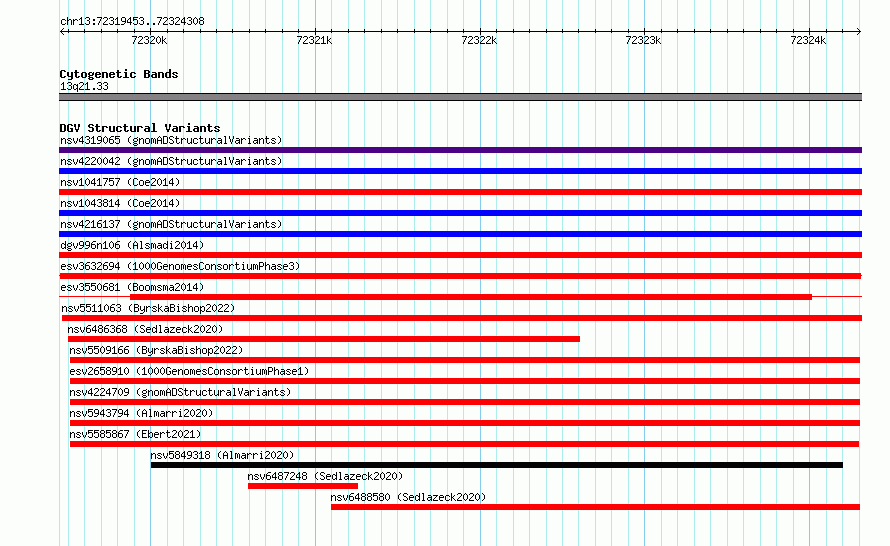Click the red nsv5585867 variant bar

point(464,444)
